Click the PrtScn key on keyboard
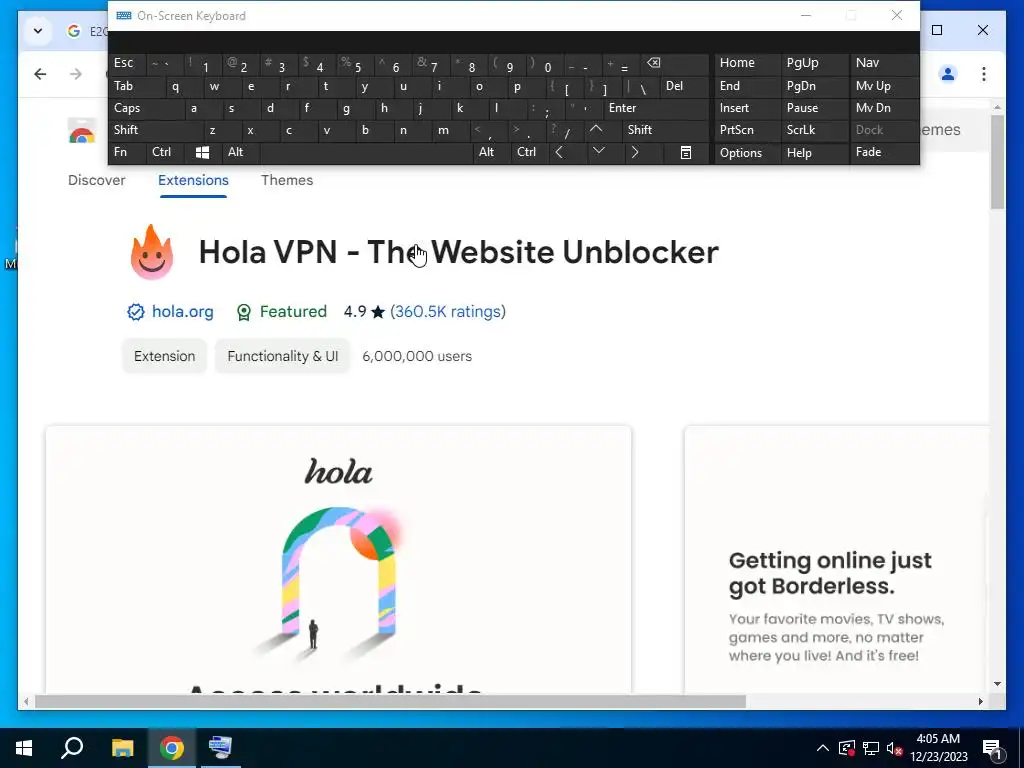This screenshot has width=1024, height=768. coord(746,130)
